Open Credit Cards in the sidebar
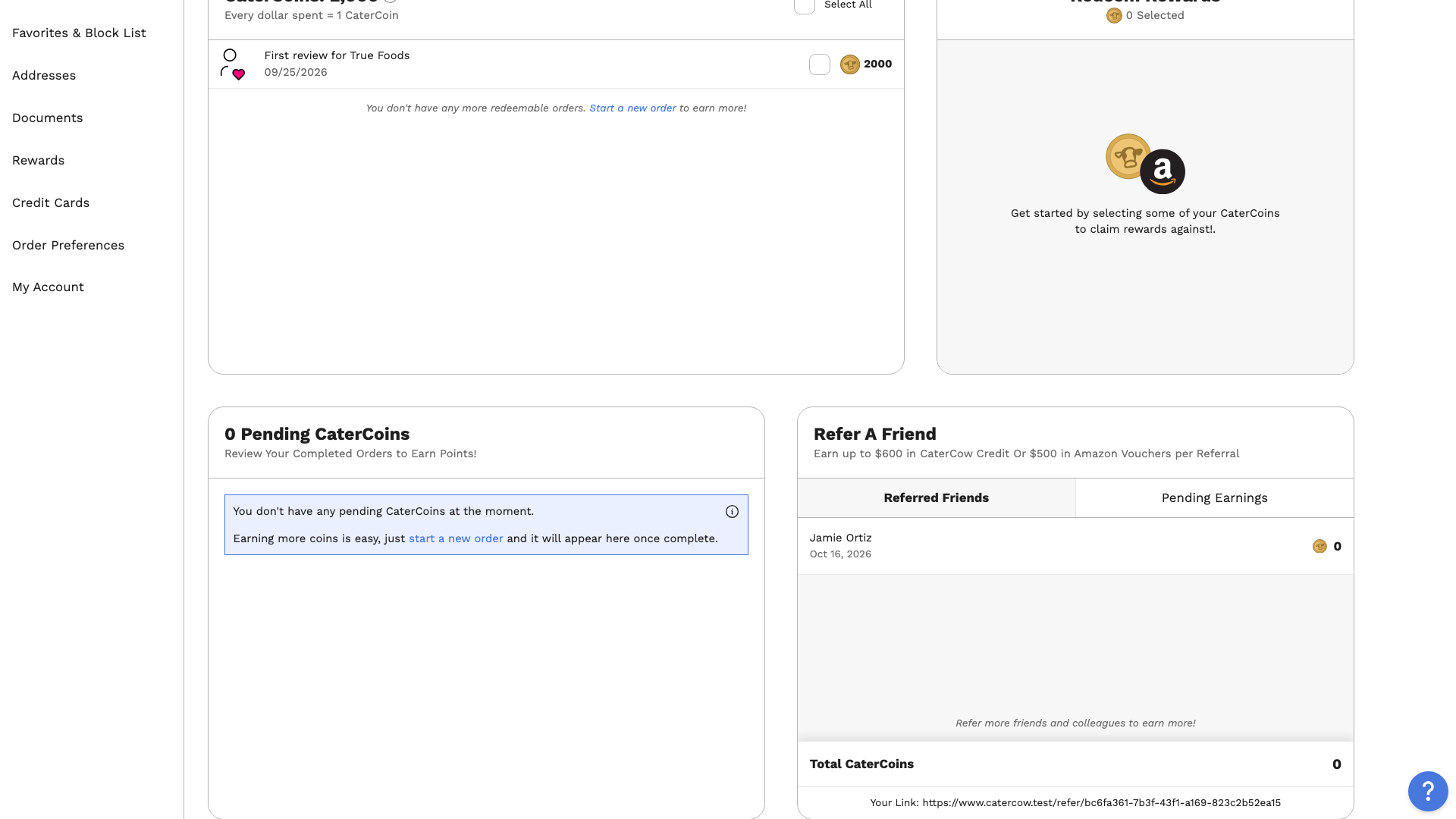This screenshot has width=1456, height=819. click(x=51, y=203)
